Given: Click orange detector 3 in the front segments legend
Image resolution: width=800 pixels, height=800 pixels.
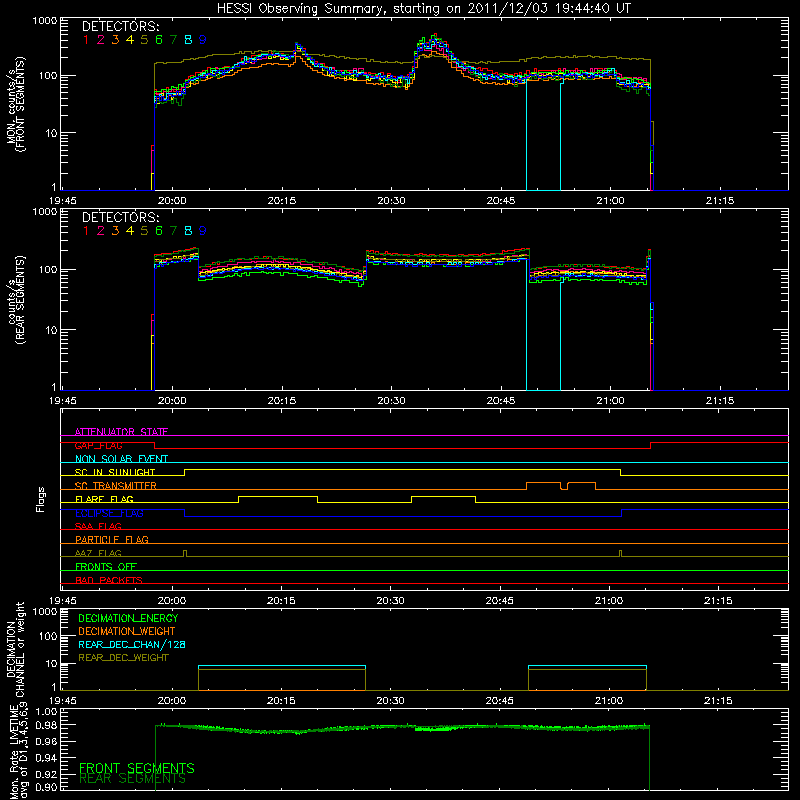Looking at the screenshot, I should (x=115, y=40).
